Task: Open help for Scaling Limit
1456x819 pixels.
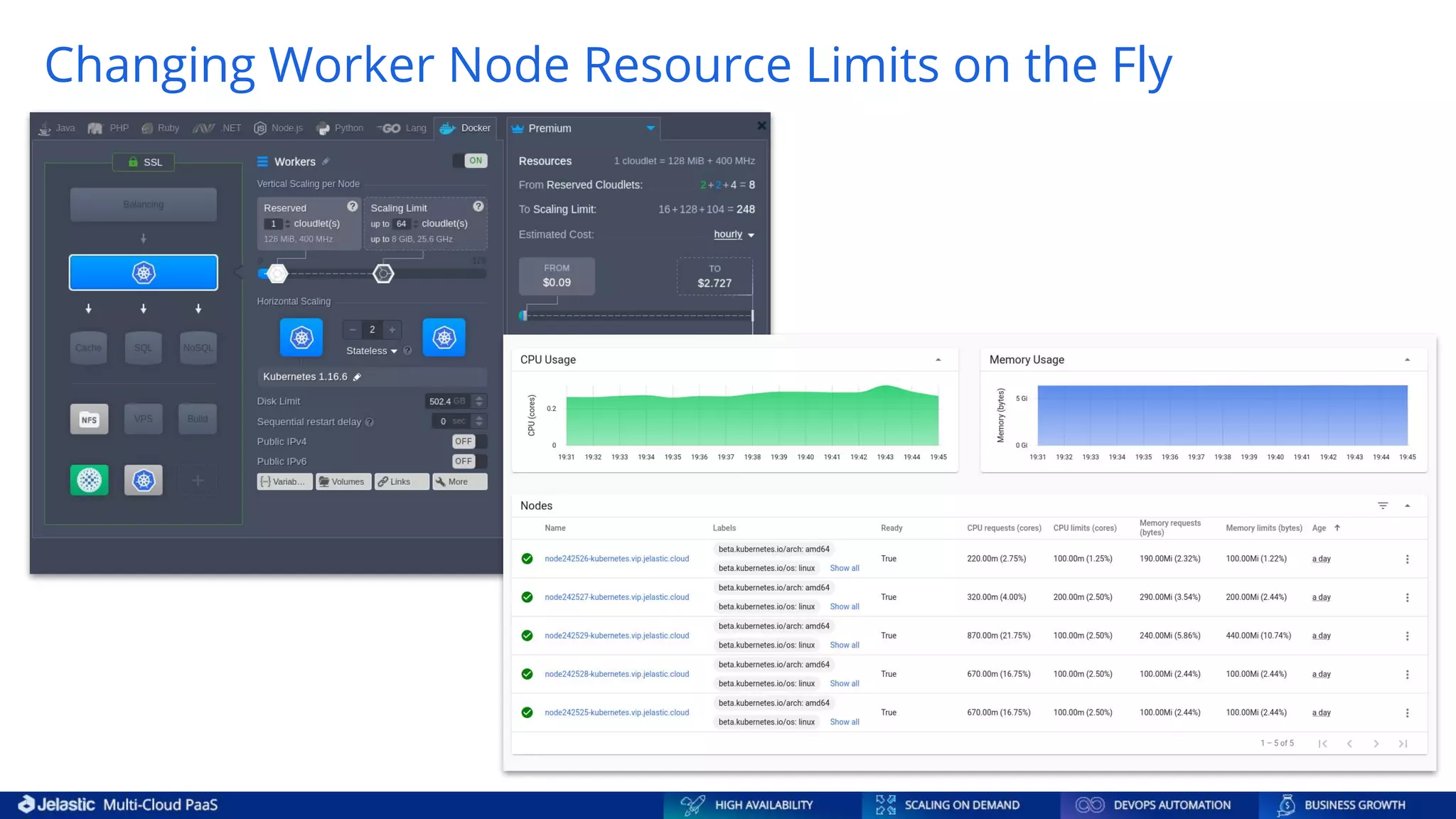Action: tap(478, 206)
